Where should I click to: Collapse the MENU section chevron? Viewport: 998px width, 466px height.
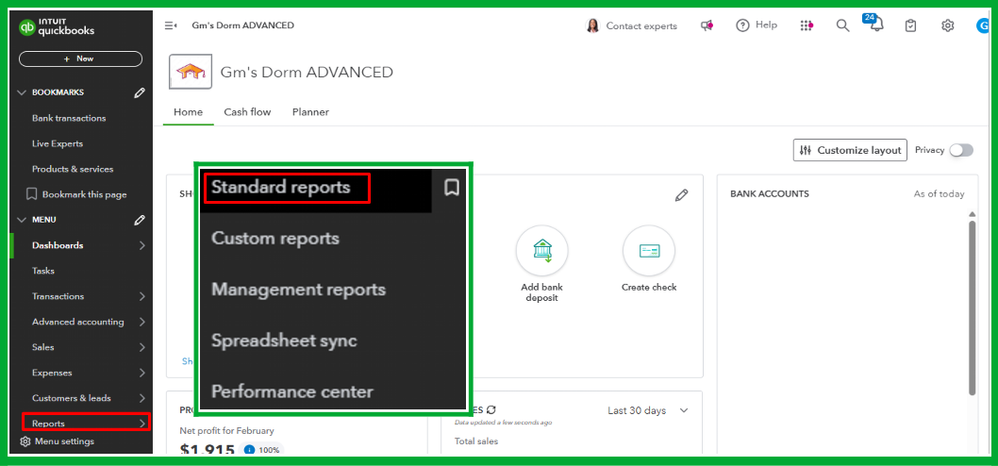tap(22, 220)
